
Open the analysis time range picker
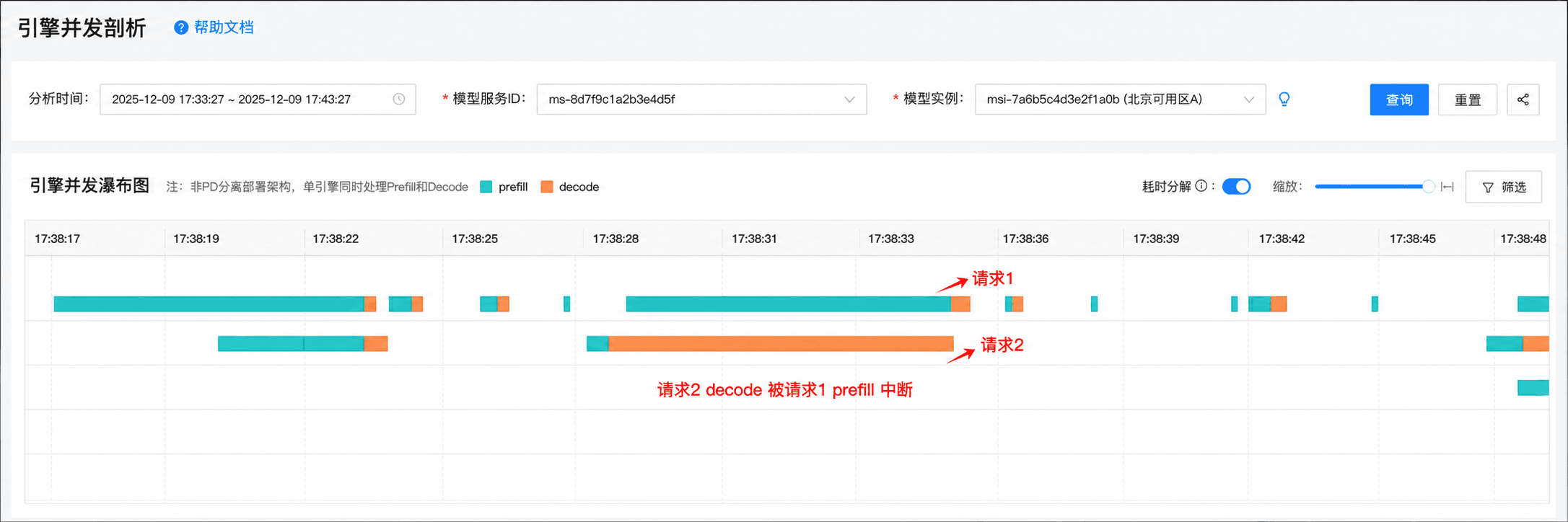(x=258, y=99)
